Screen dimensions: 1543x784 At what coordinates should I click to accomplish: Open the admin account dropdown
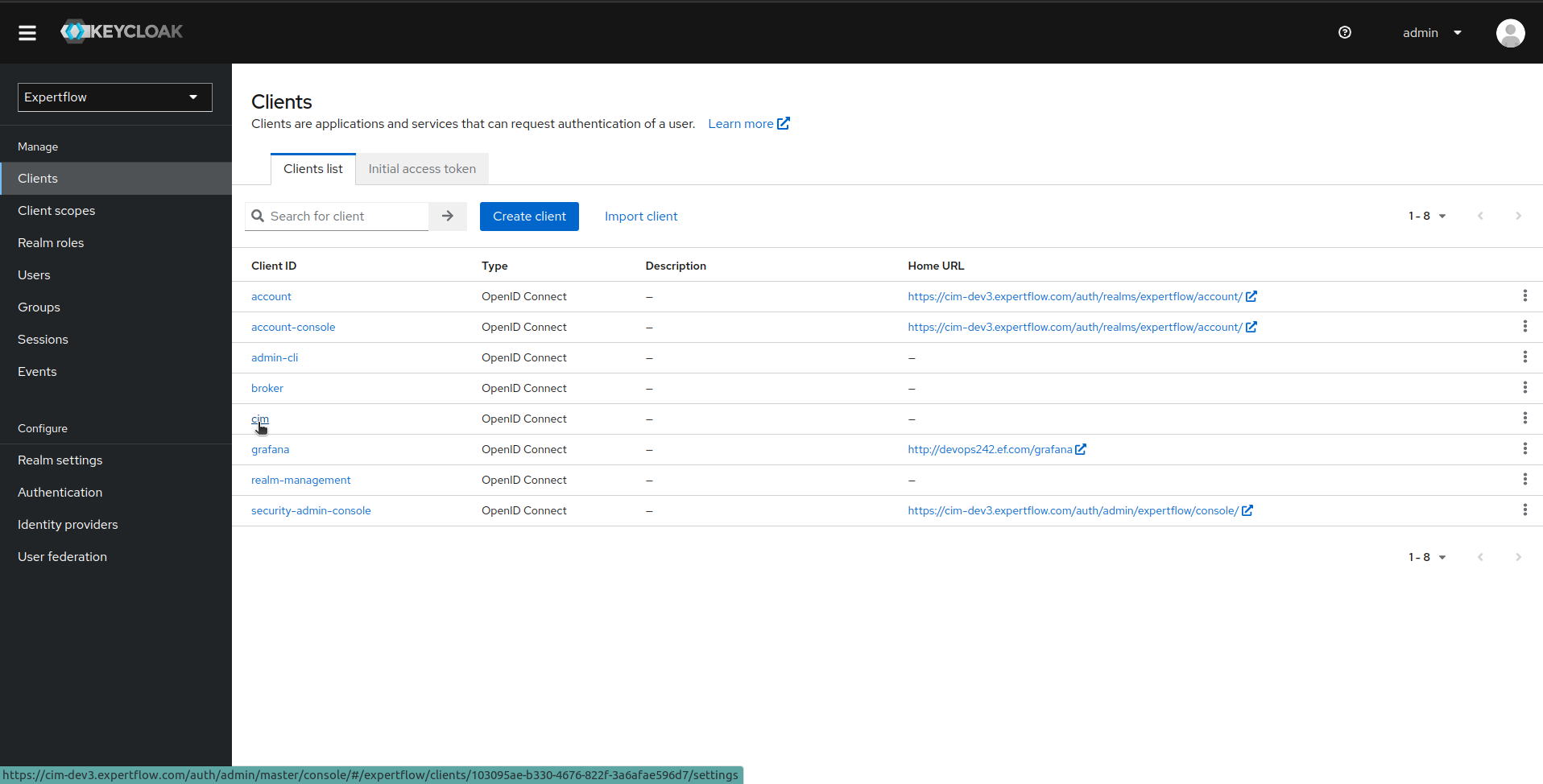click(x=1433, y=32)
